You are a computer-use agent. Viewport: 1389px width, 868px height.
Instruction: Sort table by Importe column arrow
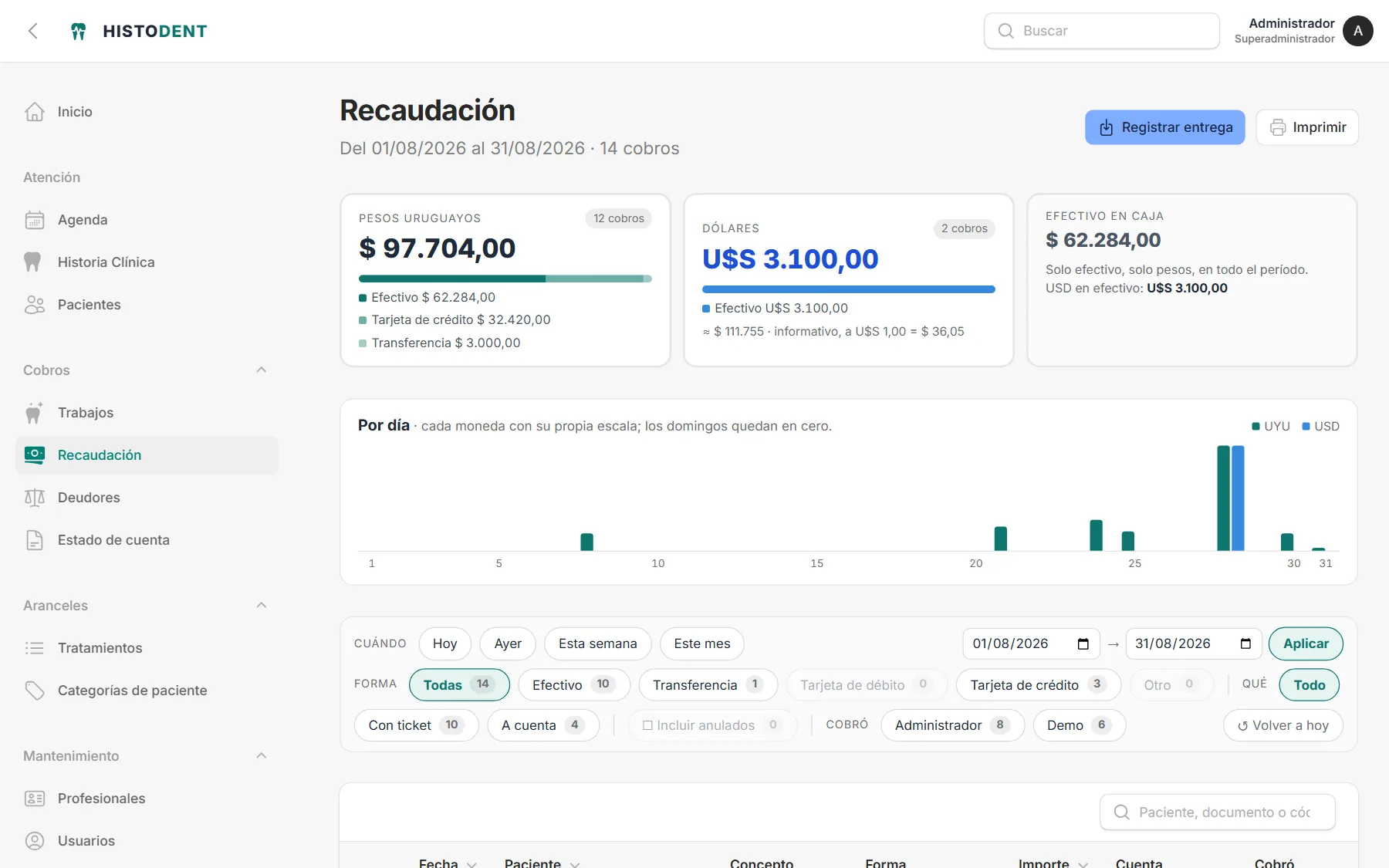[1083, 863]
